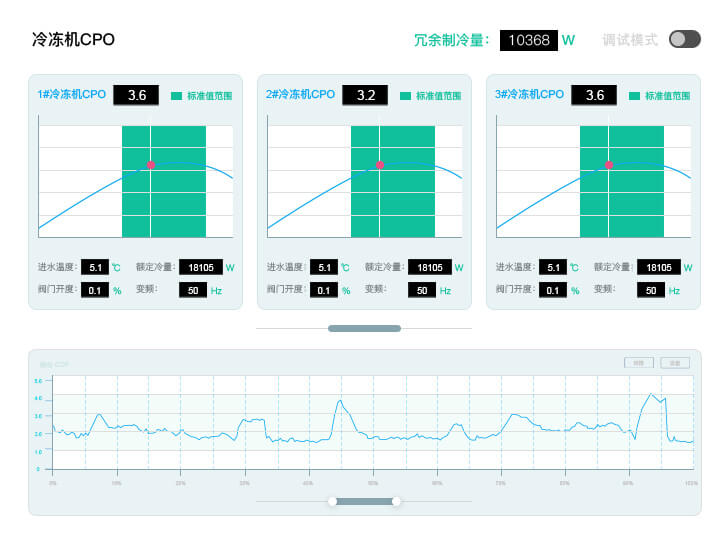Click the 1#冷冻机CPO value box
Screen dimensions: 728x546
click(x=136, y=95)
